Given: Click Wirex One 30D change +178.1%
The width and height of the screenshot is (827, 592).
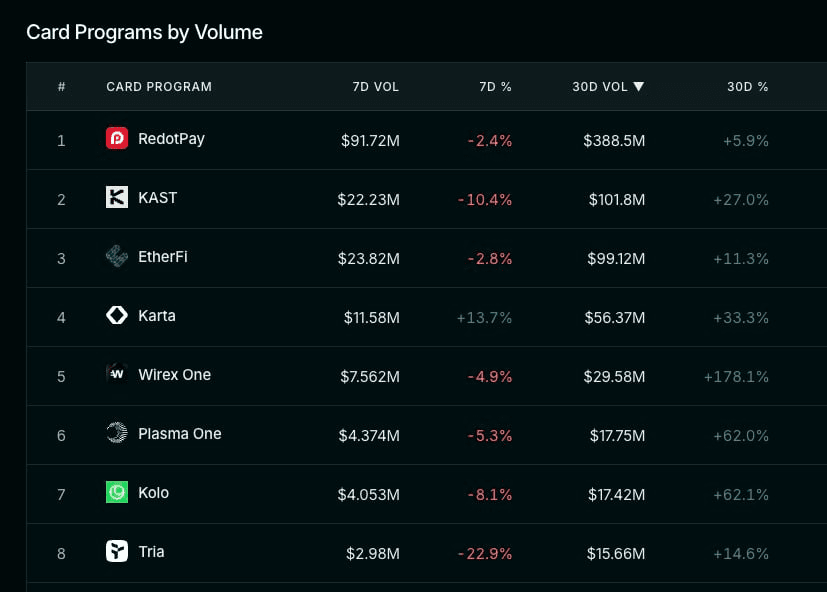Looking at the screenshot, I should coord(736,377).
